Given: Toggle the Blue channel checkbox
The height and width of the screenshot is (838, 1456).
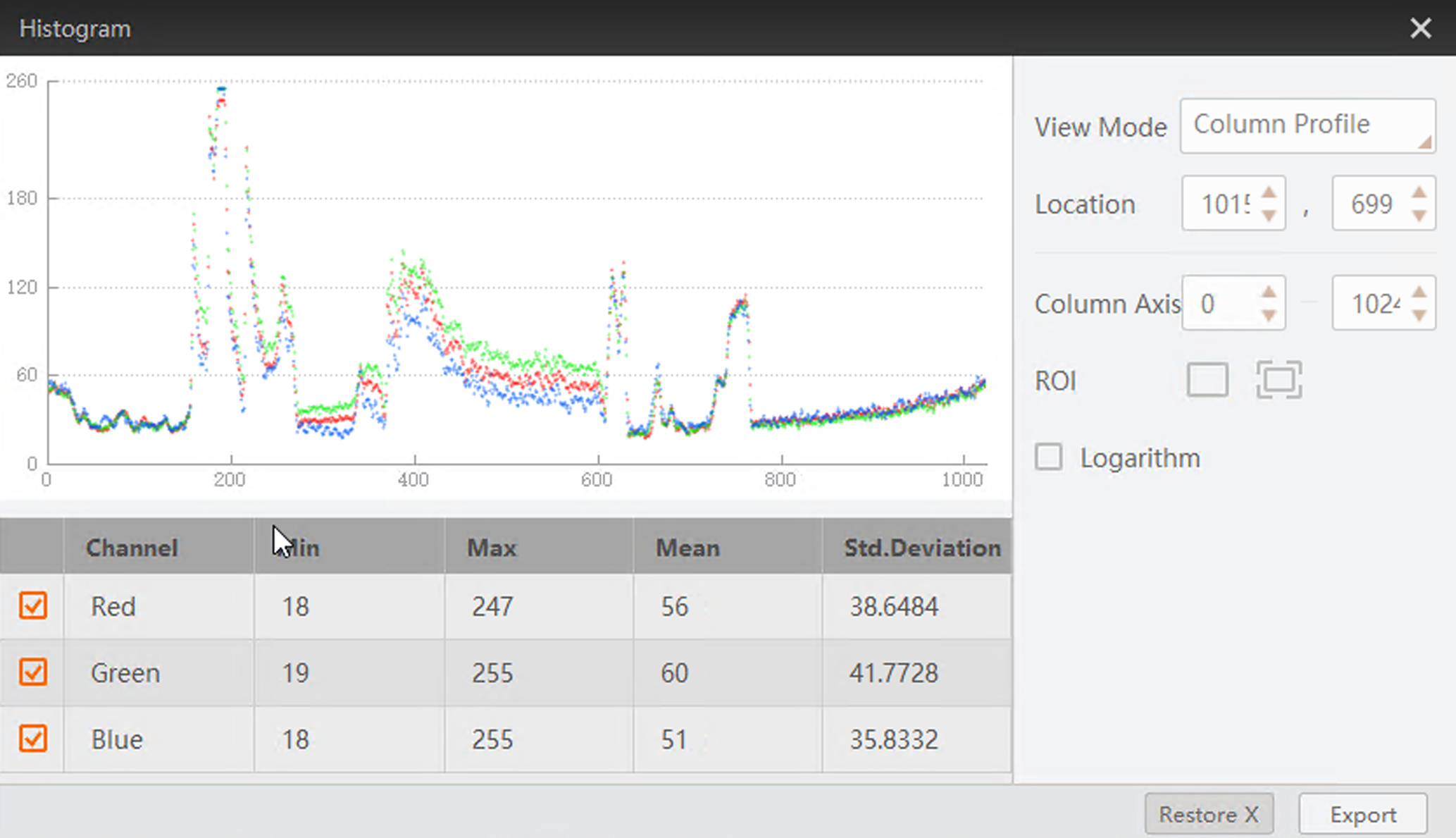Looking at the screenshot, I should coord(33,739).
